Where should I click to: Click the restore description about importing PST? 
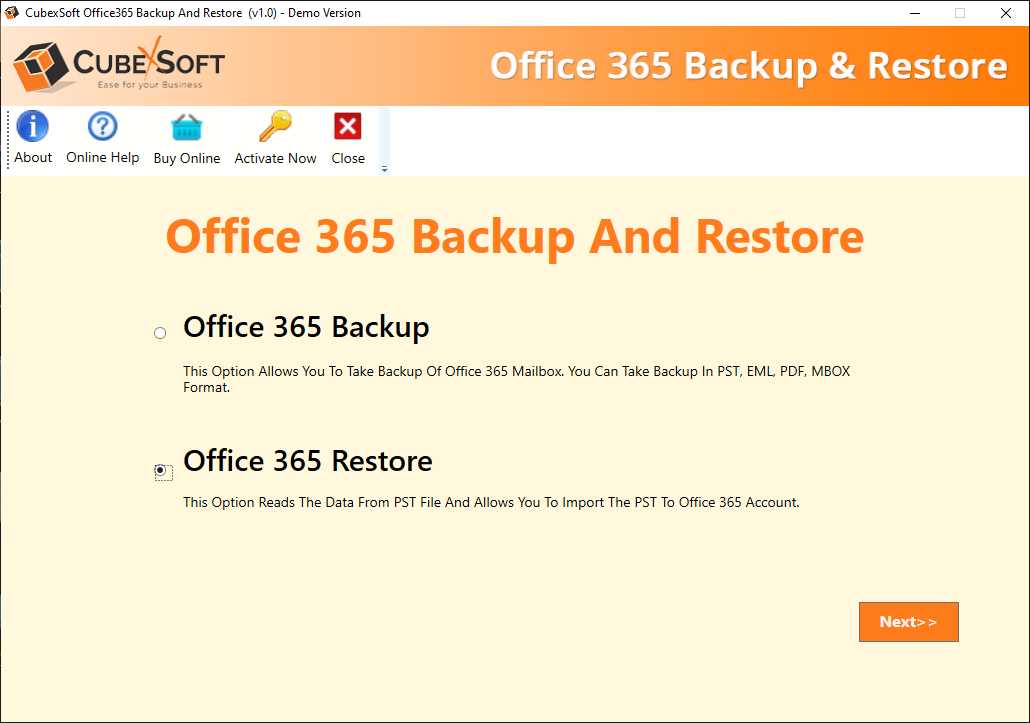click(x=491, y=502)
